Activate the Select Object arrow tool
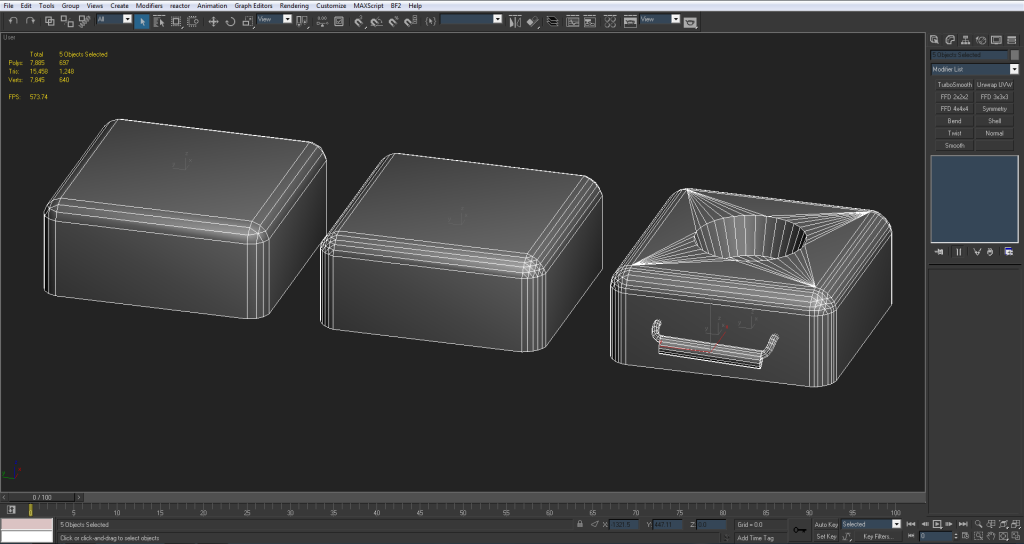Viewport: 1024px width, 544px height. pyautogui.click(x=142, y=20)
